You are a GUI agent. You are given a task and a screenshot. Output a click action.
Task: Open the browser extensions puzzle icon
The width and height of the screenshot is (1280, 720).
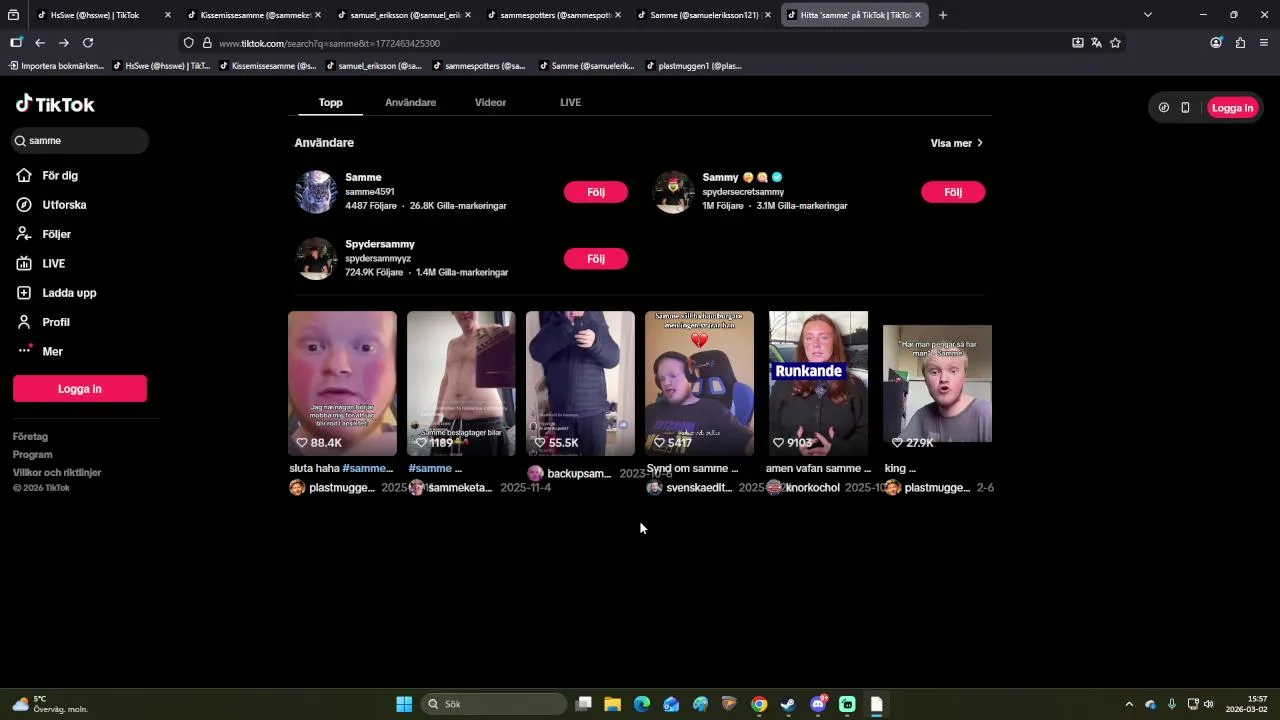(x=1240, y=43)
